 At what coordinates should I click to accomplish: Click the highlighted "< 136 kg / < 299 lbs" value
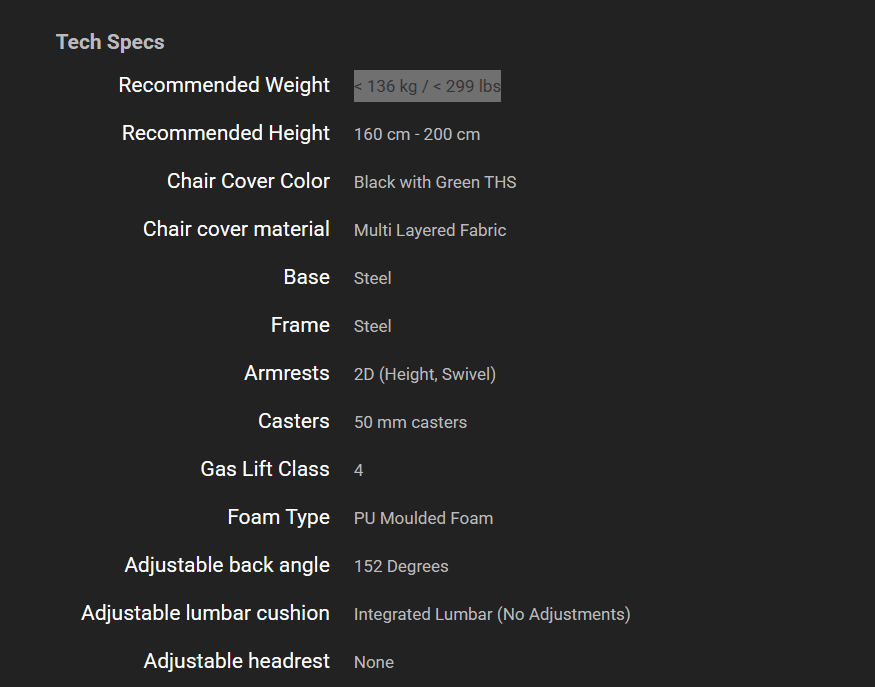click(427, 86)
